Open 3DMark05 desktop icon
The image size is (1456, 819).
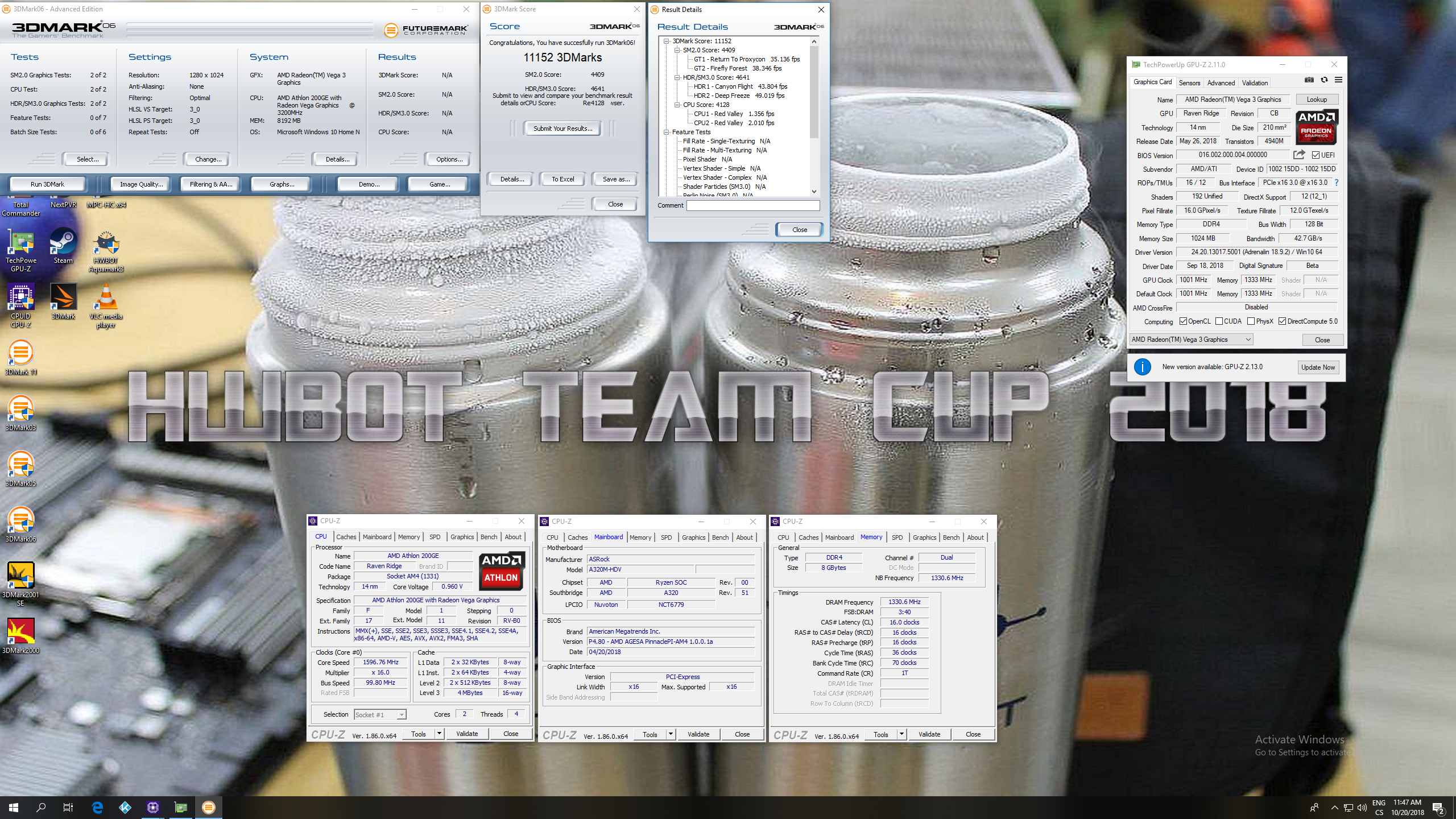click(x=20, y=469)
